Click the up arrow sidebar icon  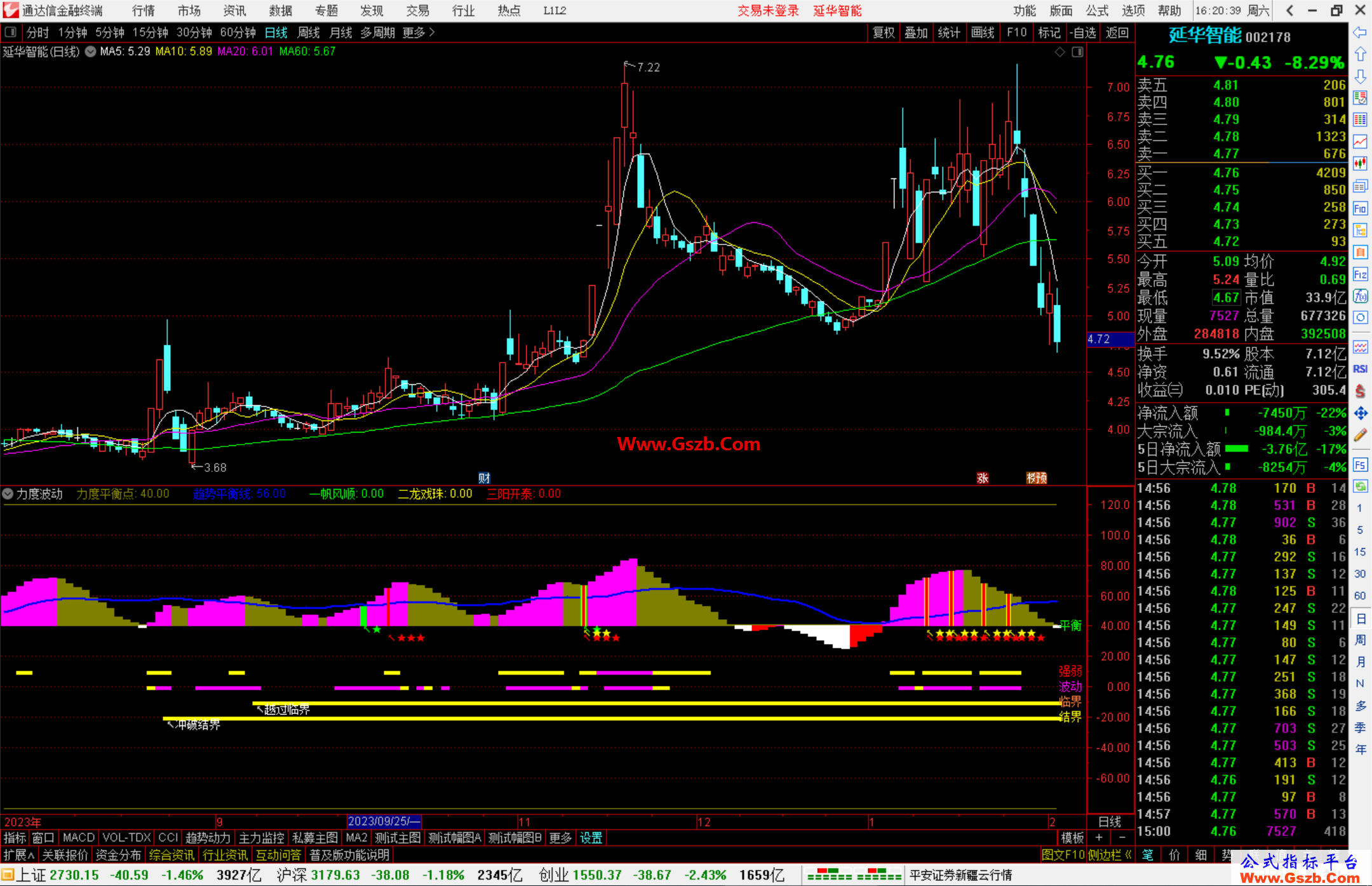[1360, 55]
